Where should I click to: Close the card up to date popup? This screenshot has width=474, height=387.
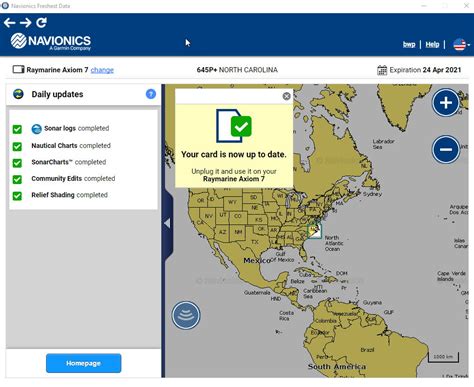(286, 96)
